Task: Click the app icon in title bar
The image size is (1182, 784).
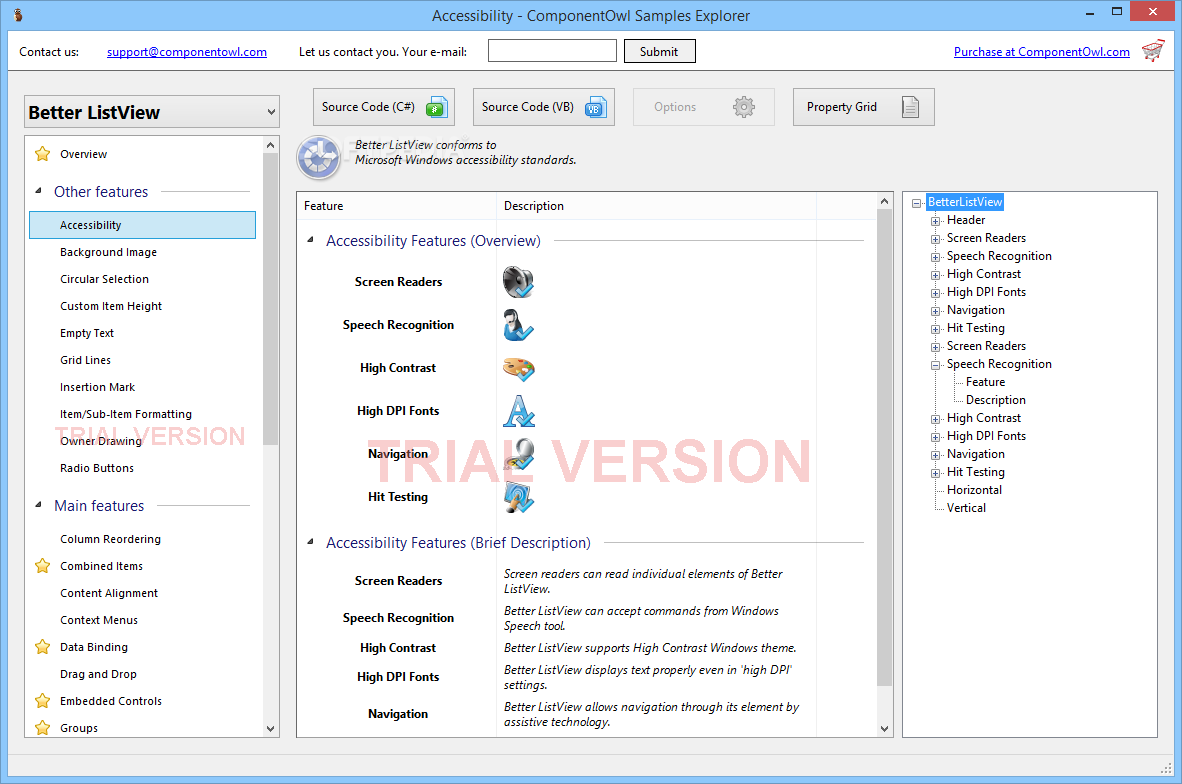Action: point(18,15)
